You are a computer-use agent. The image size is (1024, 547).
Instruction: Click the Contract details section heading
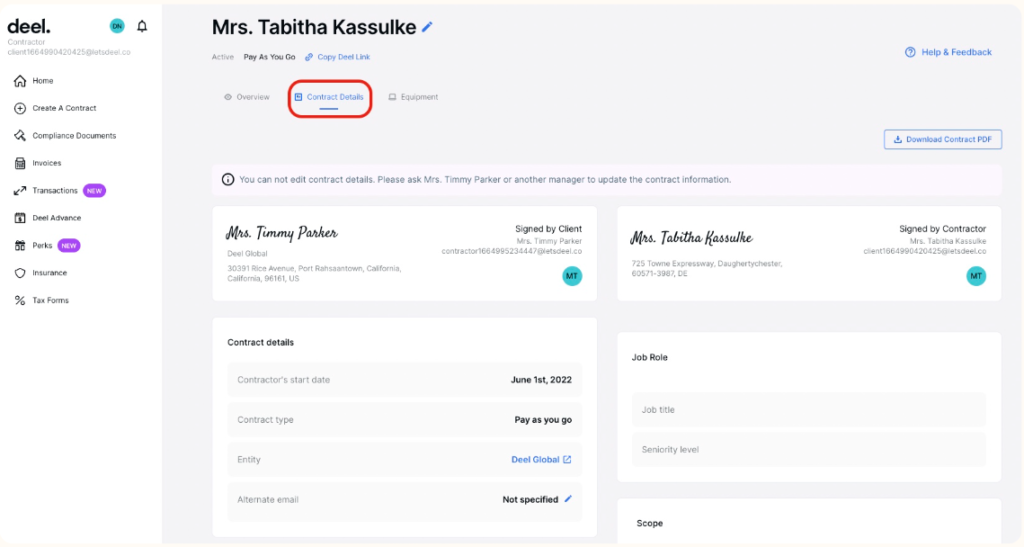click(x=261, y=343)
